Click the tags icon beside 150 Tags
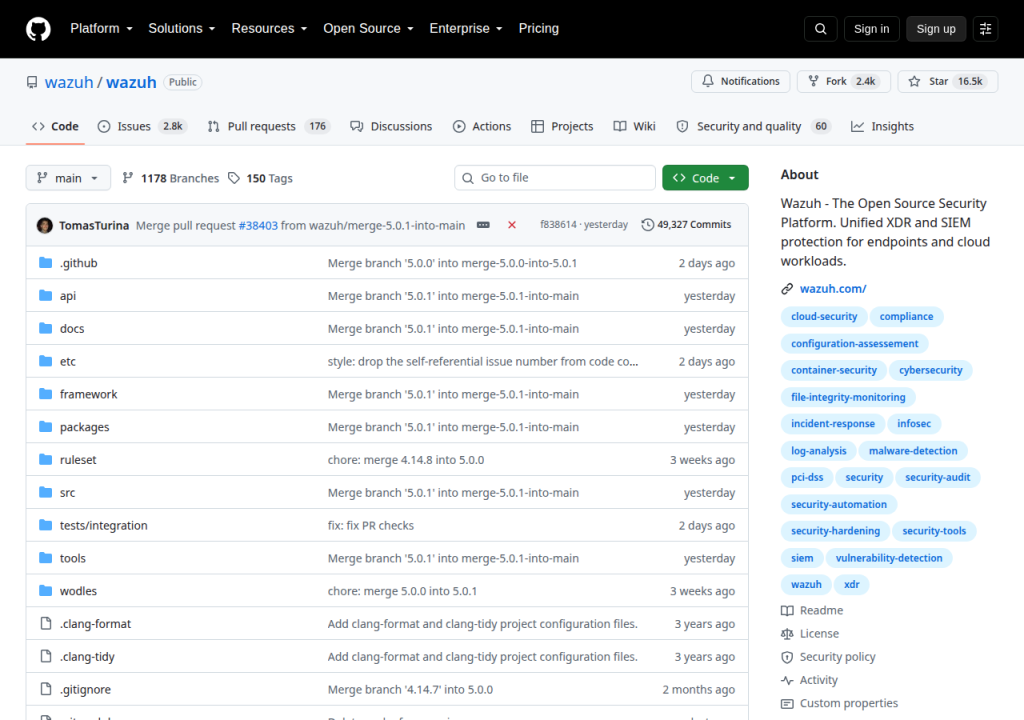Image resolution: width=1024 pixels, height=720 pixels. click(234, 178)
